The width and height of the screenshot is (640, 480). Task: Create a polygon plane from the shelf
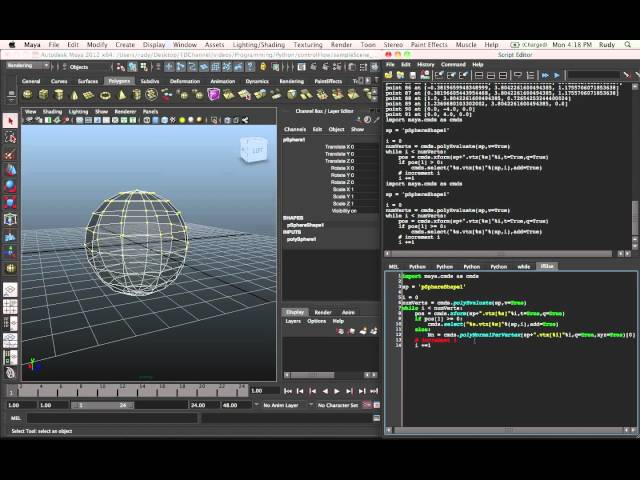[89, 95]
